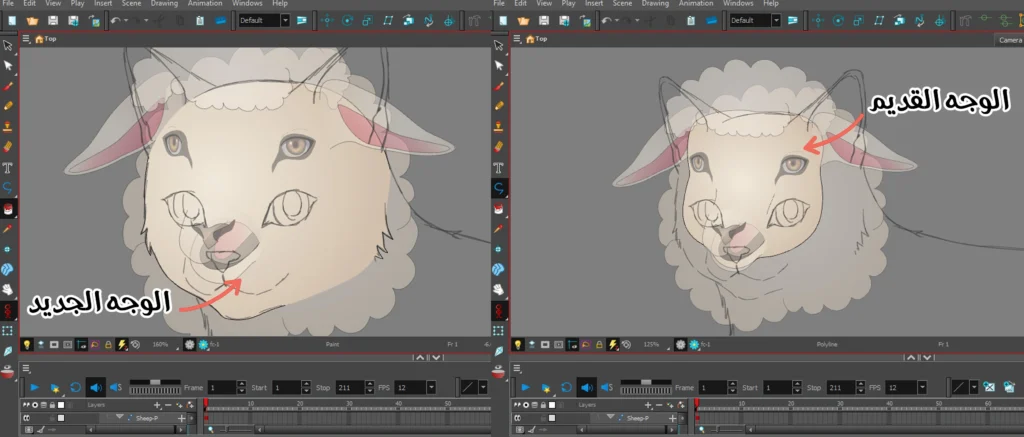Toggle light table bulb in right window view
This screenshot has height=437, width=1024.
[517, 344]
